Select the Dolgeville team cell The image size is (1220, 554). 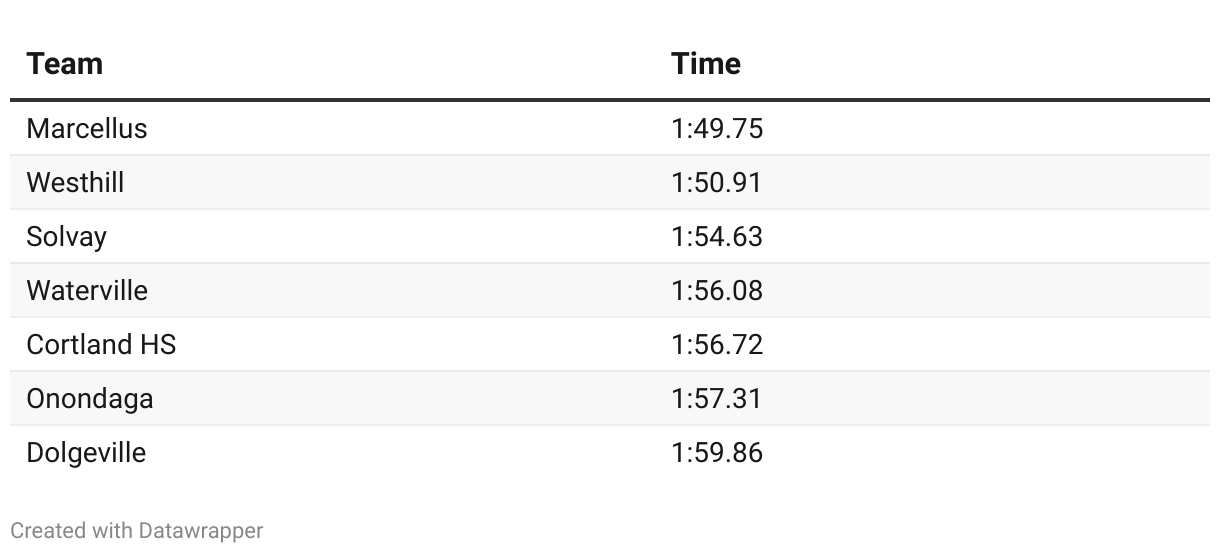pyautogui.click(x=86, y=453)
